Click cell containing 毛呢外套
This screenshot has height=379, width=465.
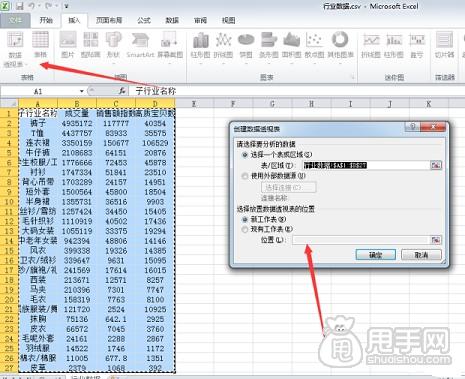(38, 339)
